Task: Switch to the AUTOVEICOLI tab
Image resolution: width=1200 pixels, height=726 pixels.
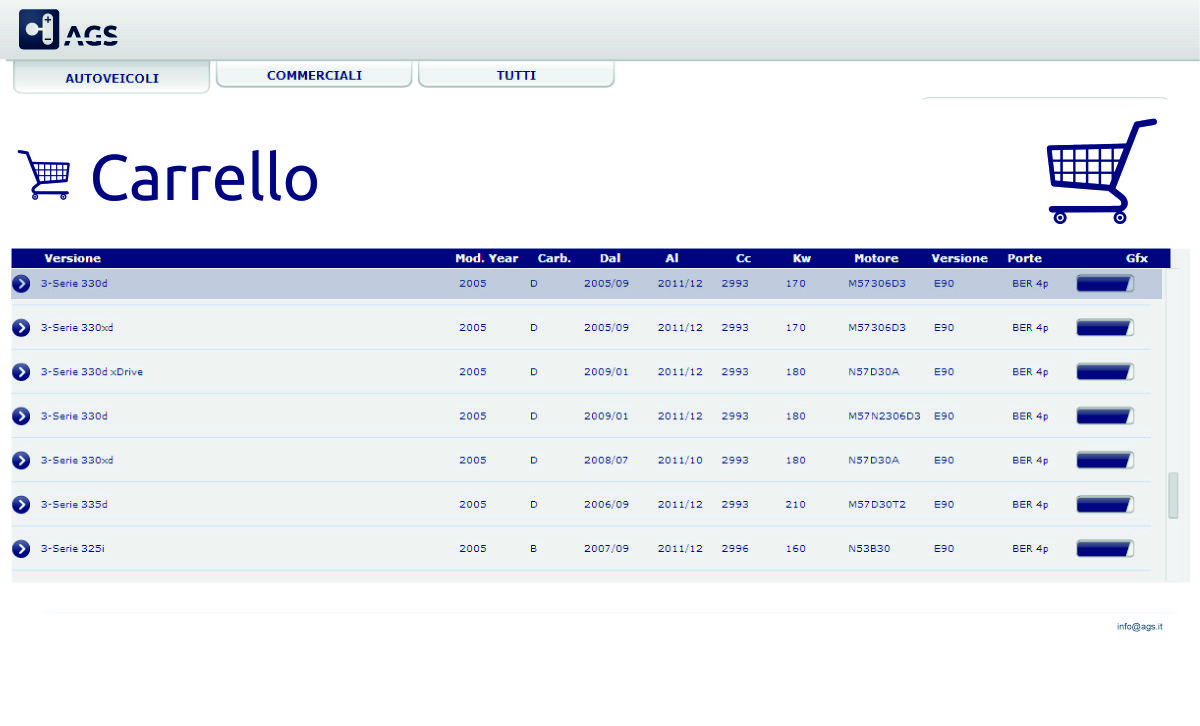Action: 112,78
